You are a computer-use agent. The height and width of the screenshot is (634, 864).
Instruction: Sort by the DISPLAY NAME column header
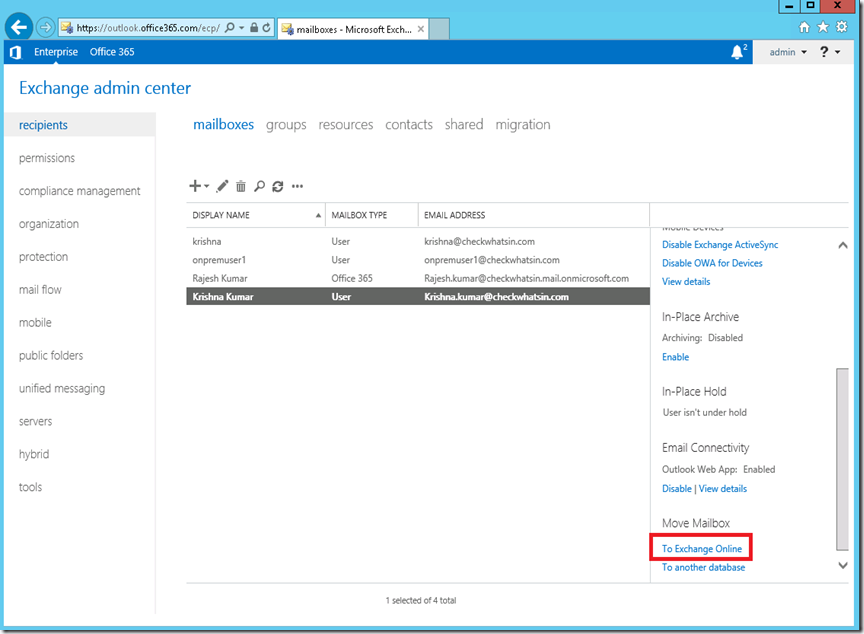point(256,215)
